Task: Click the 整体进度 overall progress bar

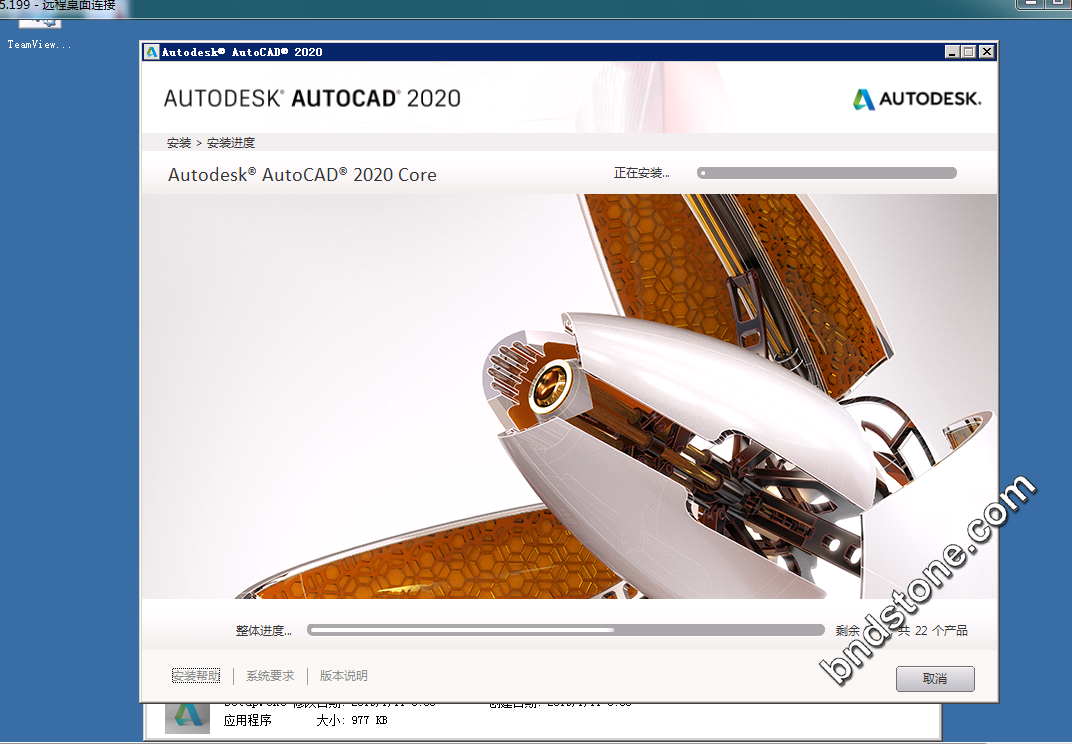Action: point(565,630)
